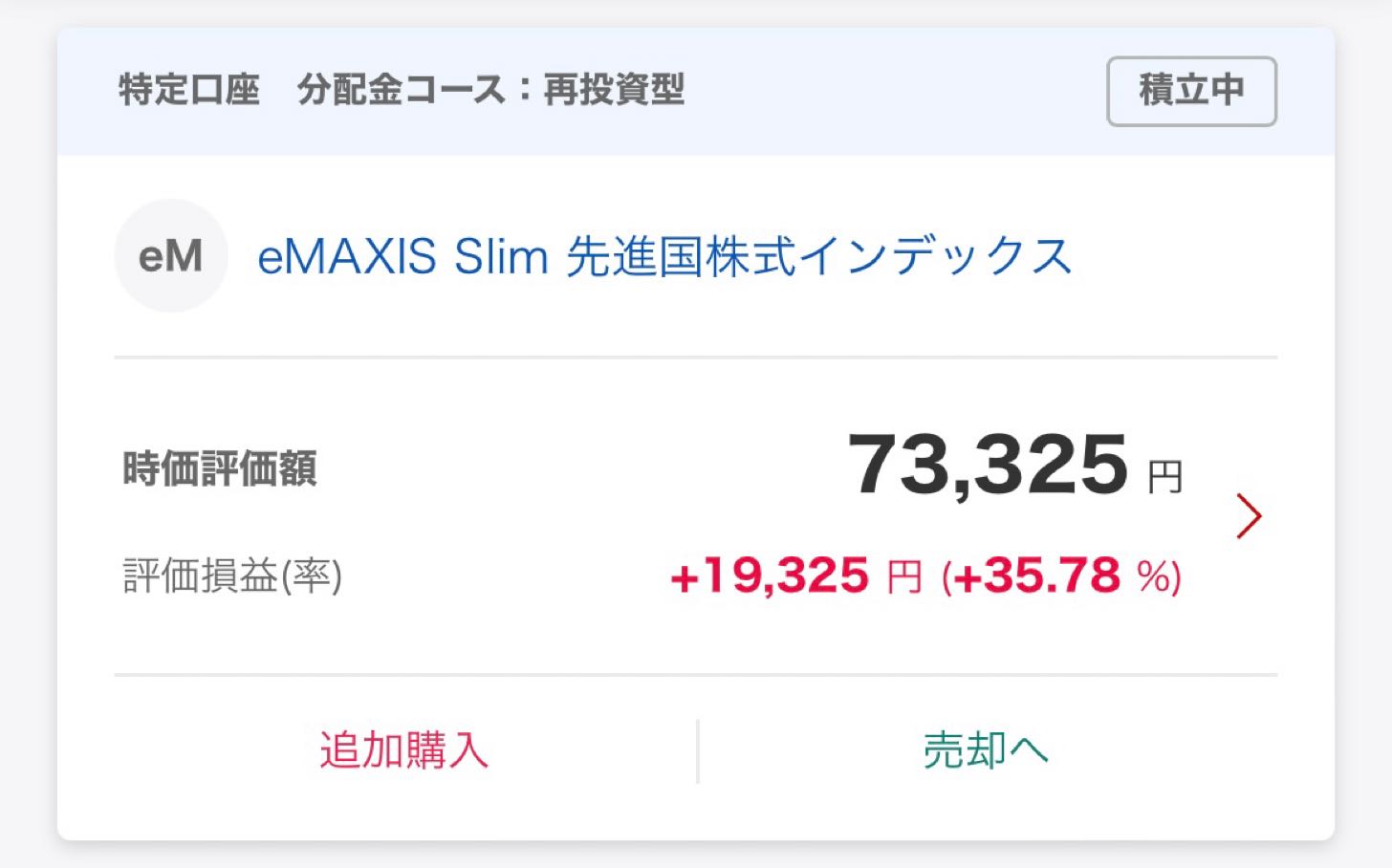Select the 分配金コース：再投資型 text

(491, 90)
